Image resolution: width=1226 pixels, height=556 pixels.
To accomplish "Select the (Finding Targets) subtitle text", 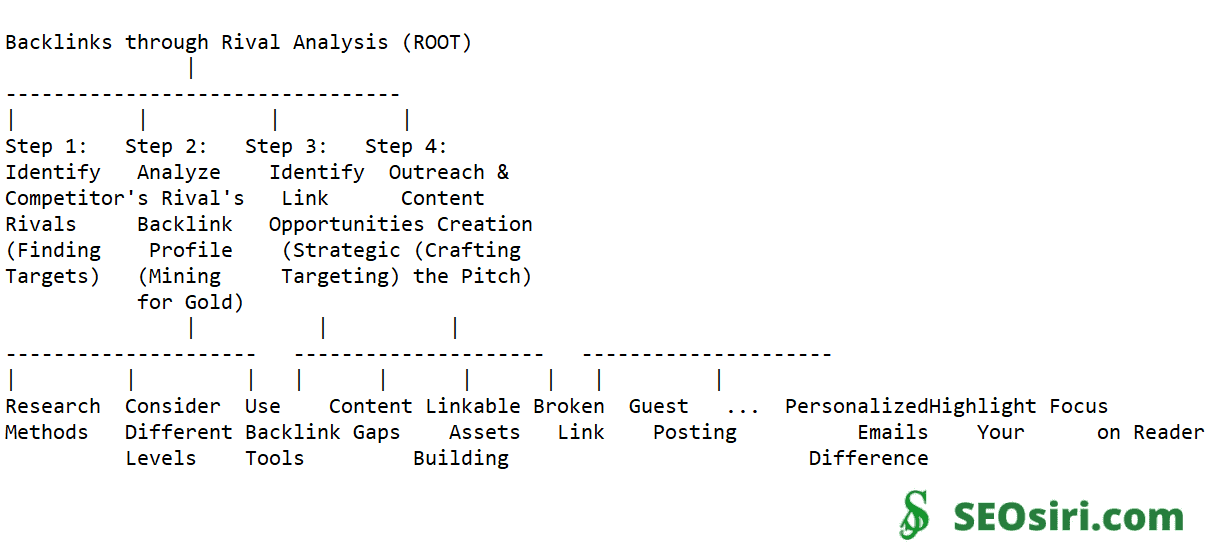I will (x=52, y=263).
